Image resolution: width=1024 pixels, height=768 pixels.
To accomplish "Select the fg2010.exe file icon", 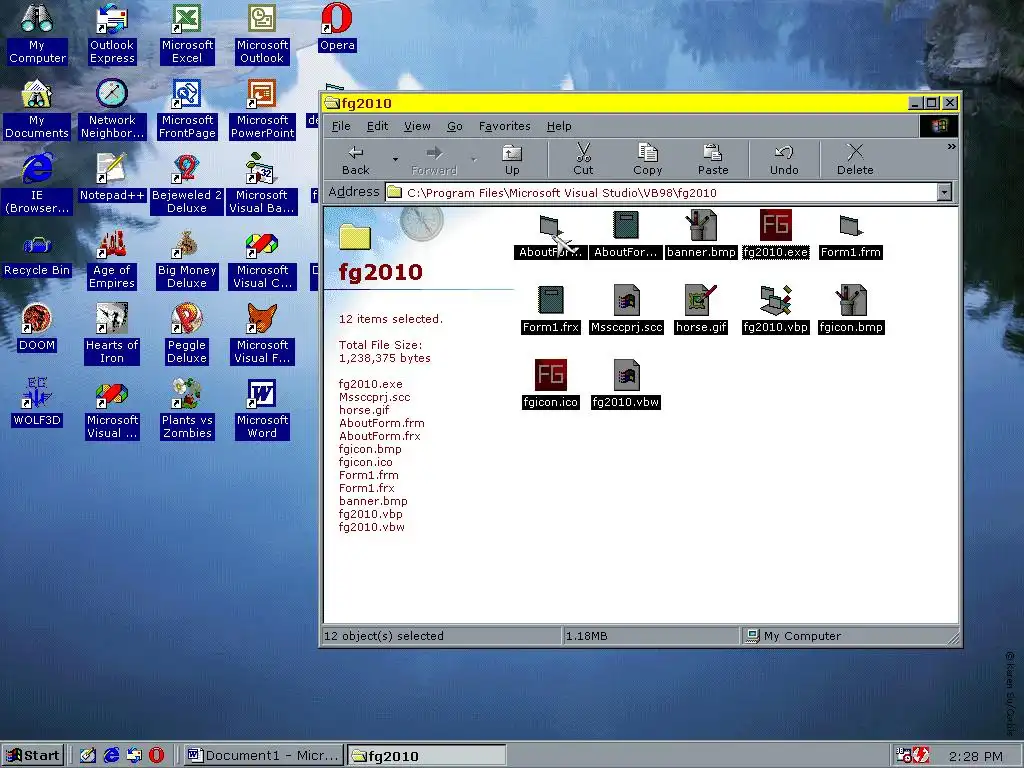I will [x=775, y=226].
